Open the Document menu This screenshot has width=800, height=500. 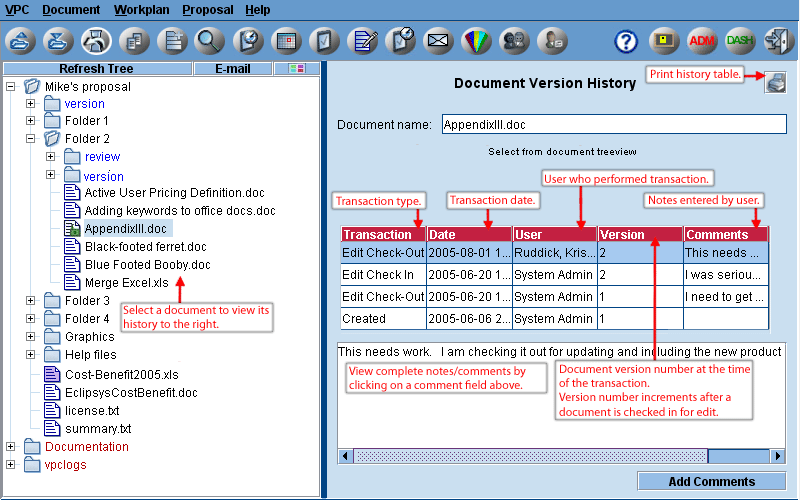pos(71,10)
